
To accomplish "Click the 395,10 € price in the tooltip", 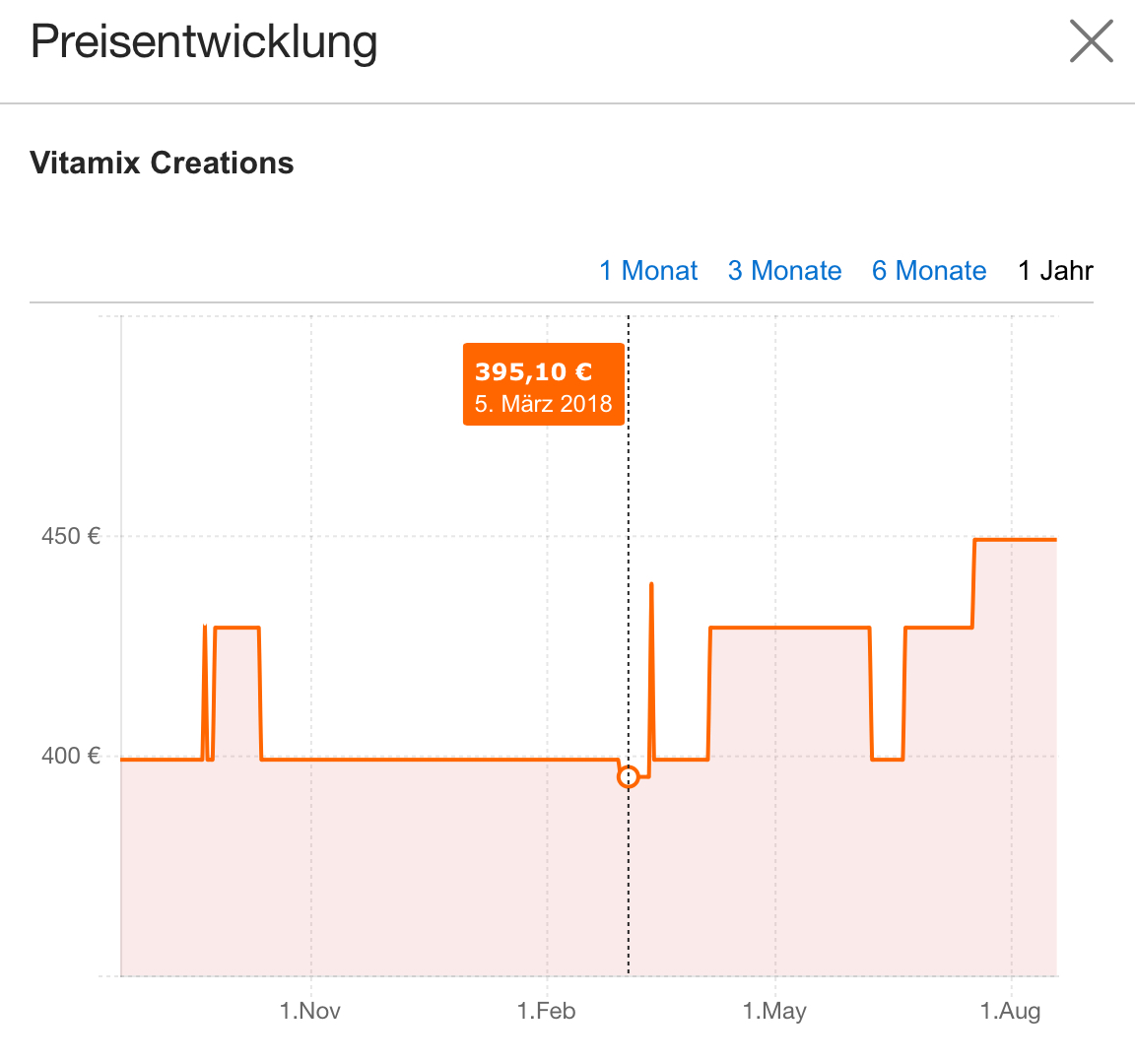I will click(x=534, y=371).
